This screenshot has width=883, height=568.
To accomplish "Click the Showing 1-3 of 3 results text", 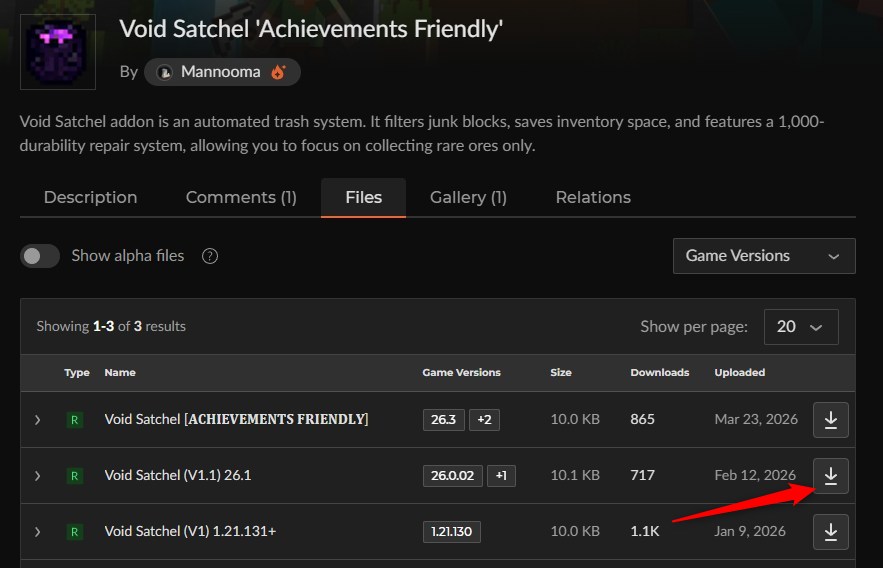I will (x=111, y=327).
